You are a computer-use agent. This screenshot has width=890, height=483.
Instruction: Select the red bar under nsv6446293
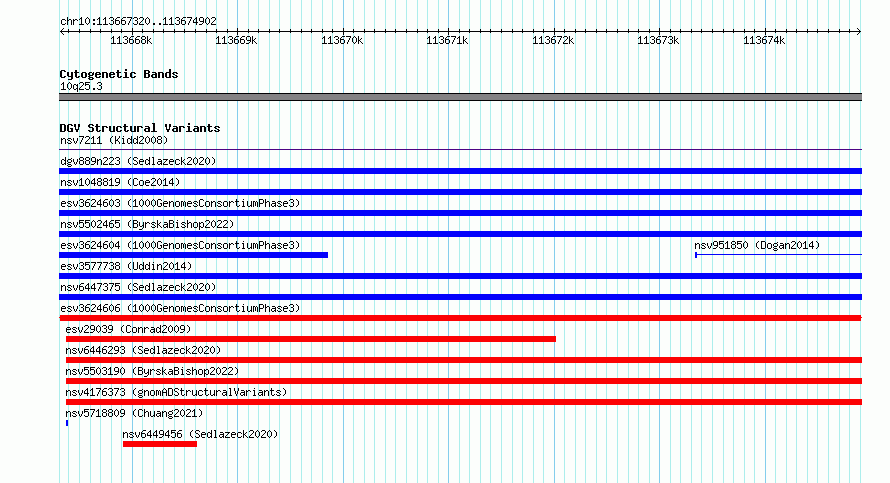point(464,360)
